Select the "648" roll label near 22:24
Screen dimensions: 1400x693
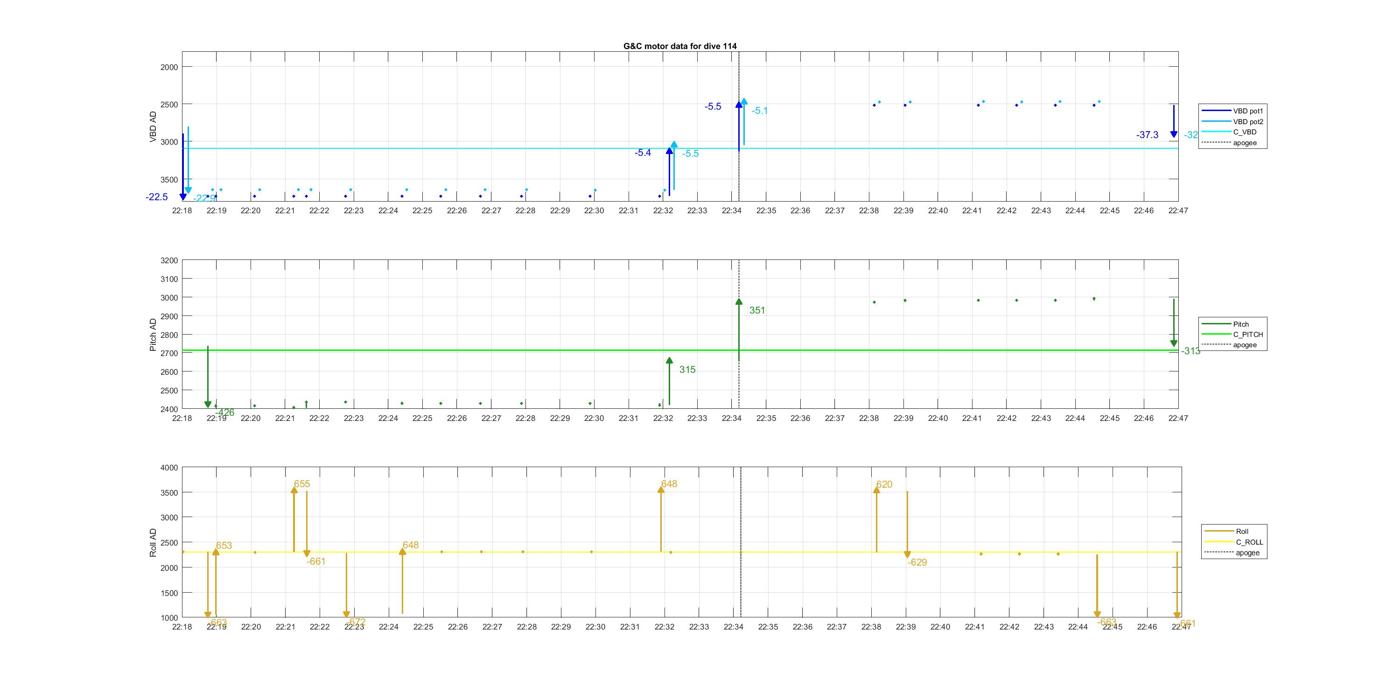pyautogui.click(x=411, y=545)
